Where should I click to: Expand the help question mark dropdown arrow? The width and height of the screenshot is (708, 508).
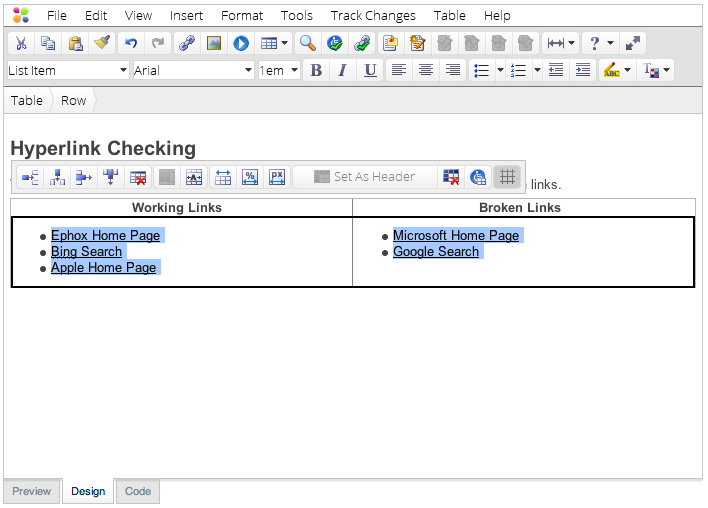(x=610, y=43)
